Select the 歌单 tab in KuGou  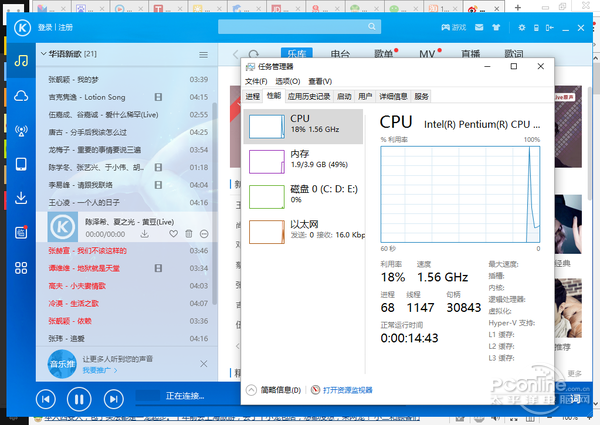pos(384,54)
